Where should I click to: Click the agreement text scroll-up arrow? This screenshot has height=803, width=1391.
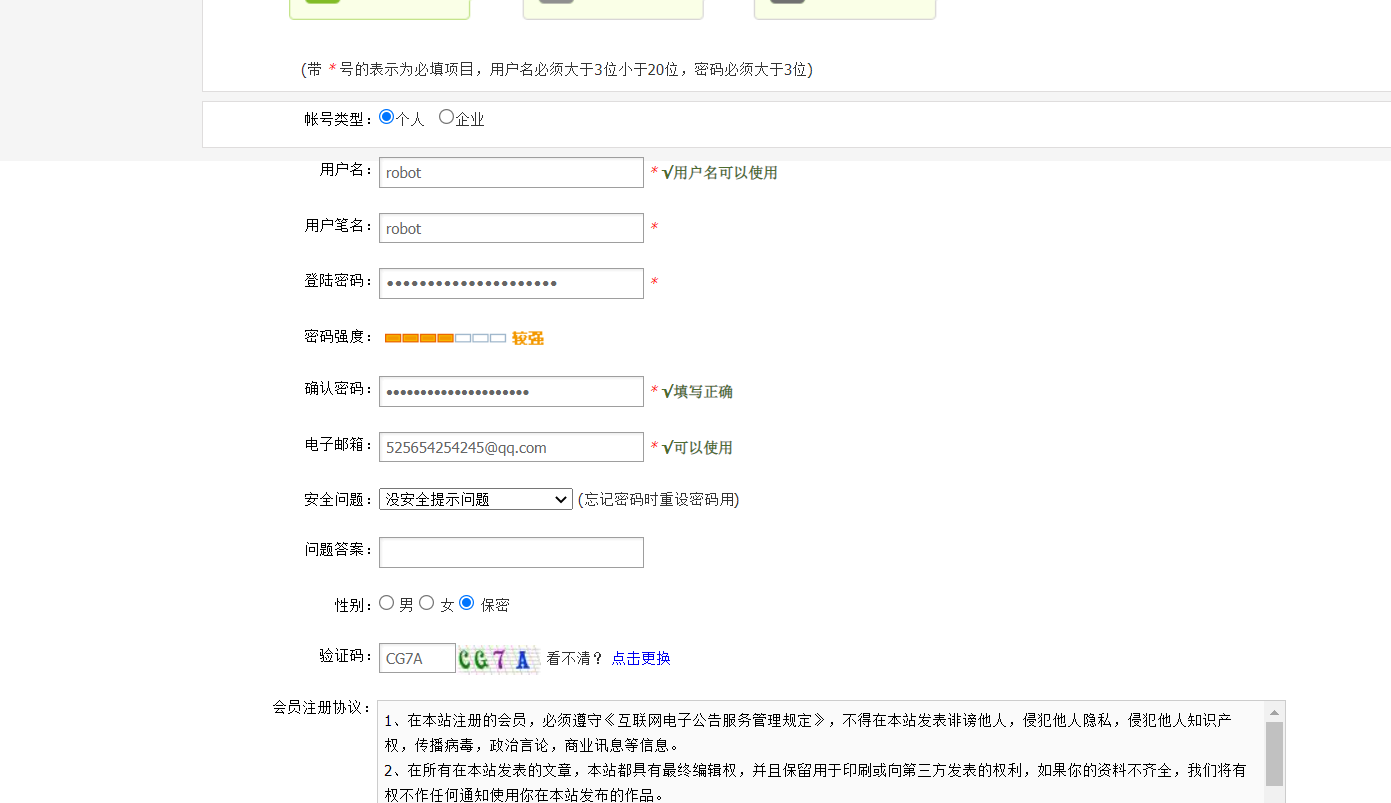point(1275,712)
